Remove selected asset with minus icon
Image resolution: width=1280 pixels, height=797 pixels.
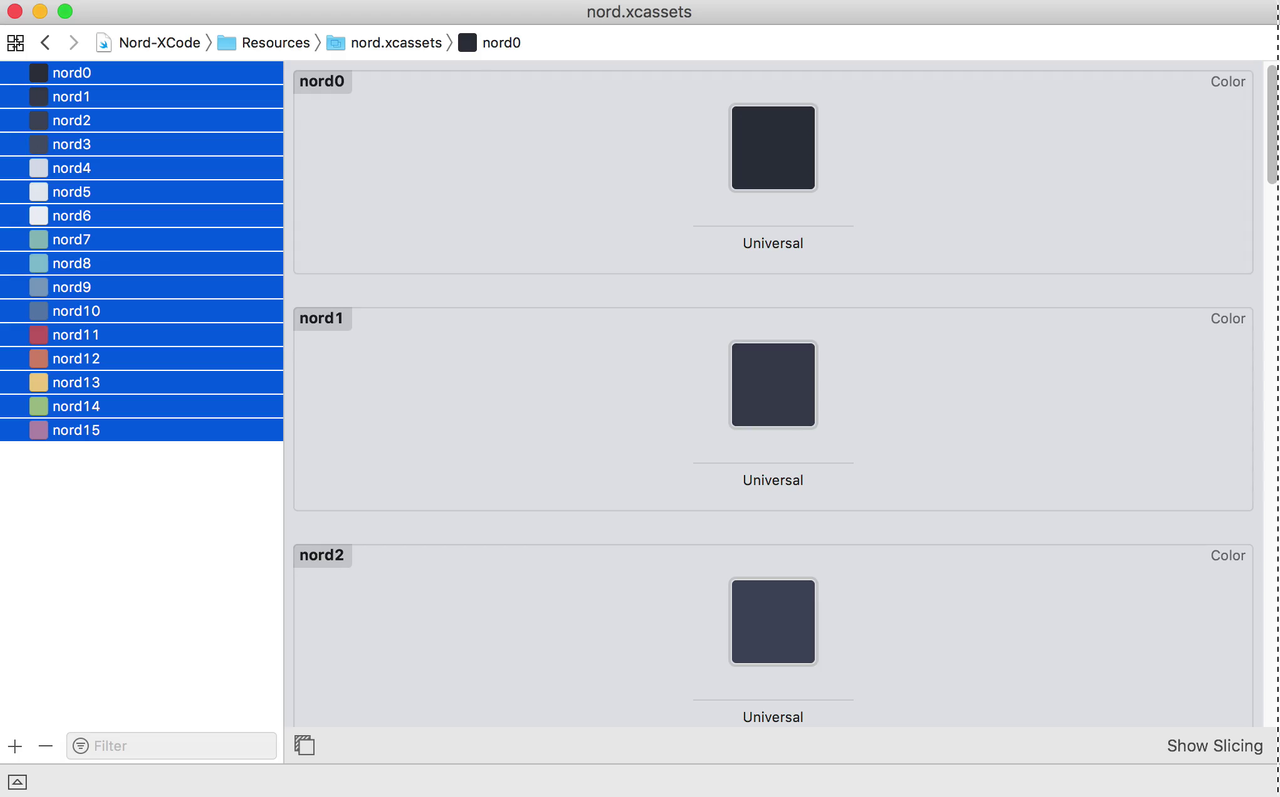(45, 746)
